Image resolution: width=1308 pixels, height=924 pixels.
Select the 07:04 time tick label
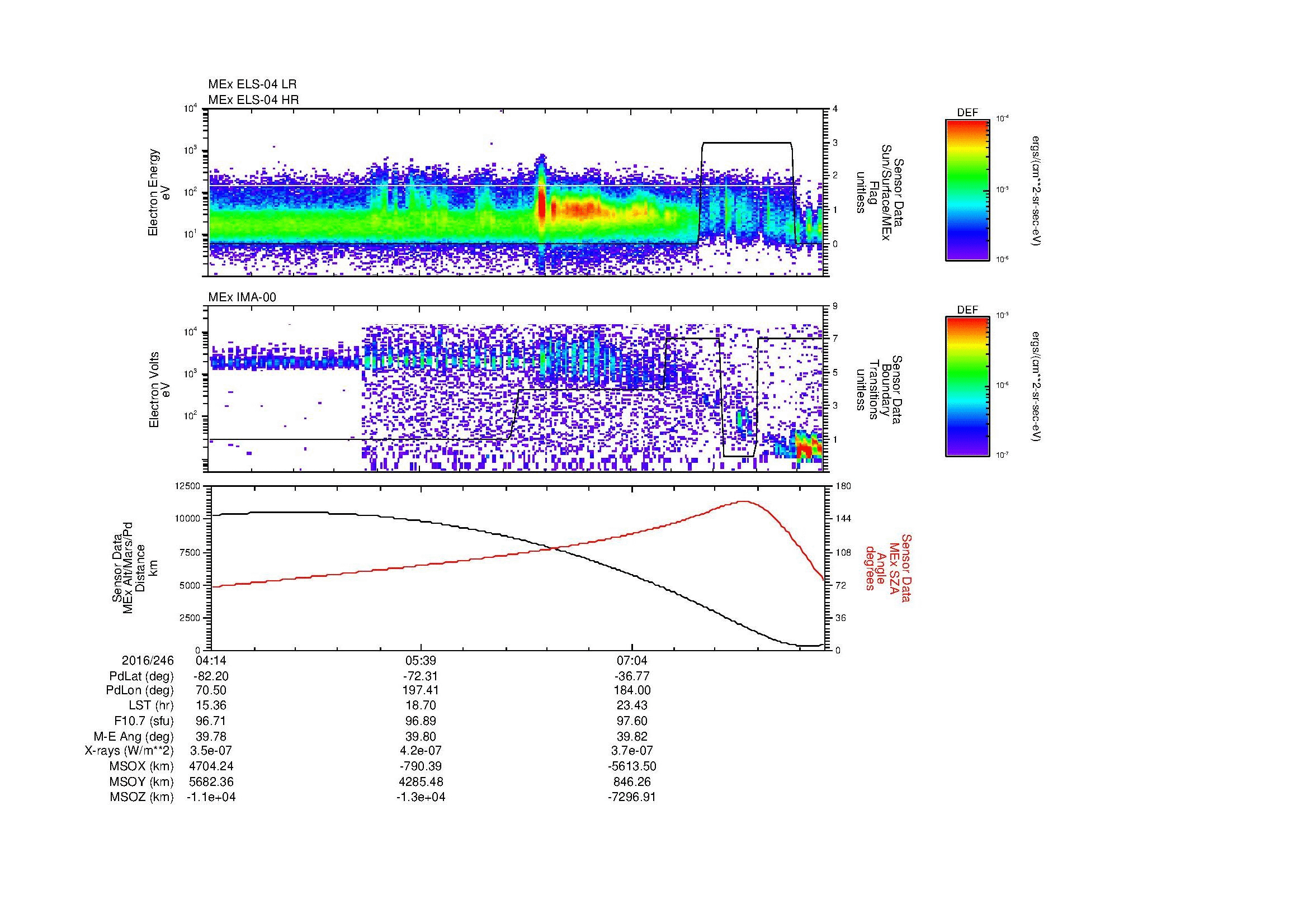tap(632, 660)
